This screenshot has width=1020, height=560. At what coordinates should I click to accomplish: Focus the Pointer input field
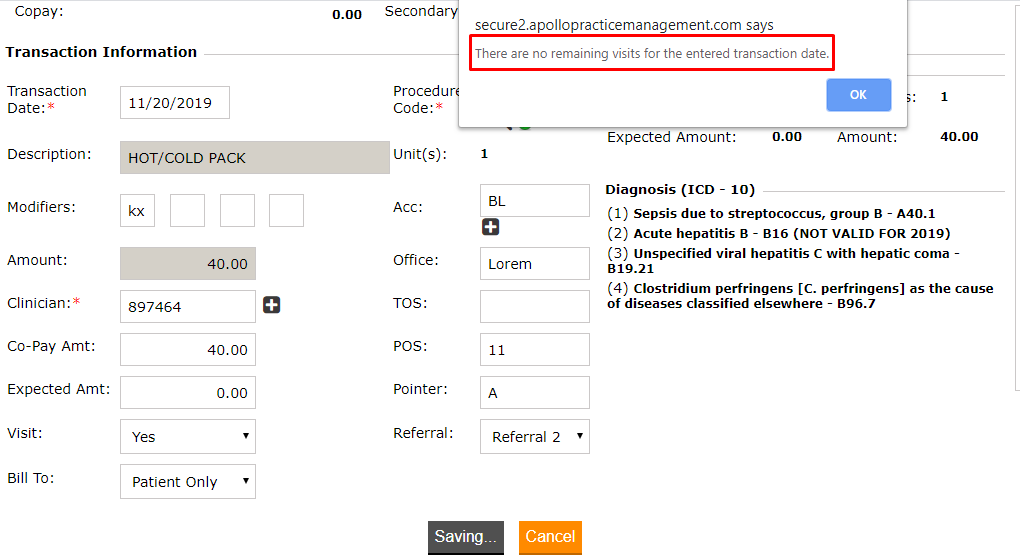(x=534, y=393)
